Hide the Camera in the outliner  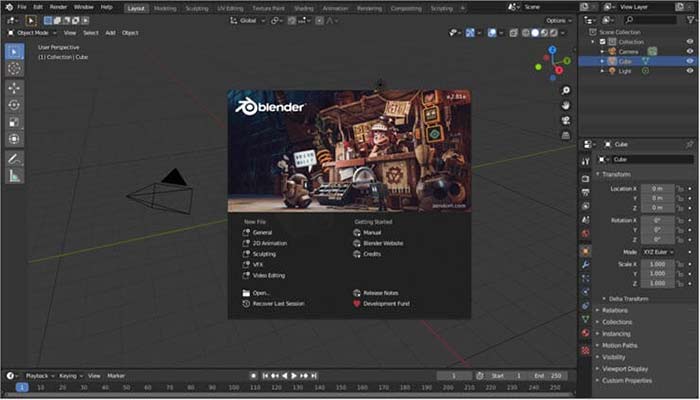pyautogui.click(x=689, y=51)
